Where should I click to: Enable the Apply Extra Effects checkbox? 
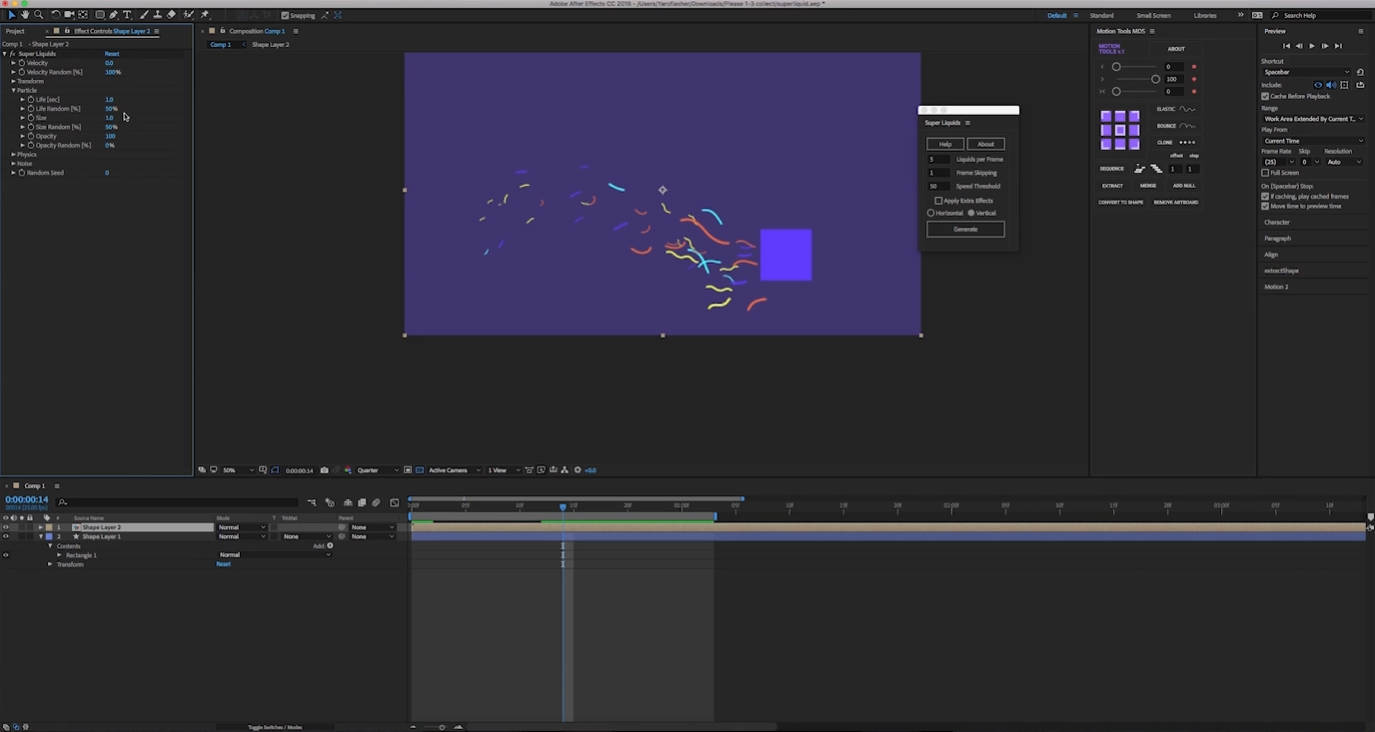click(x=939, y=200)
